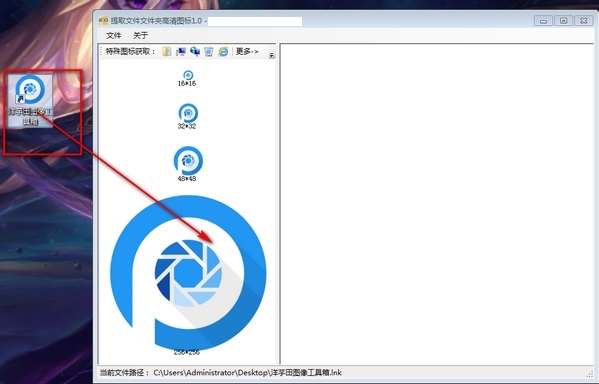Get the Recycle Bin special icon
This screenshot has width=599, height=384.
click(x=209, y=52)
